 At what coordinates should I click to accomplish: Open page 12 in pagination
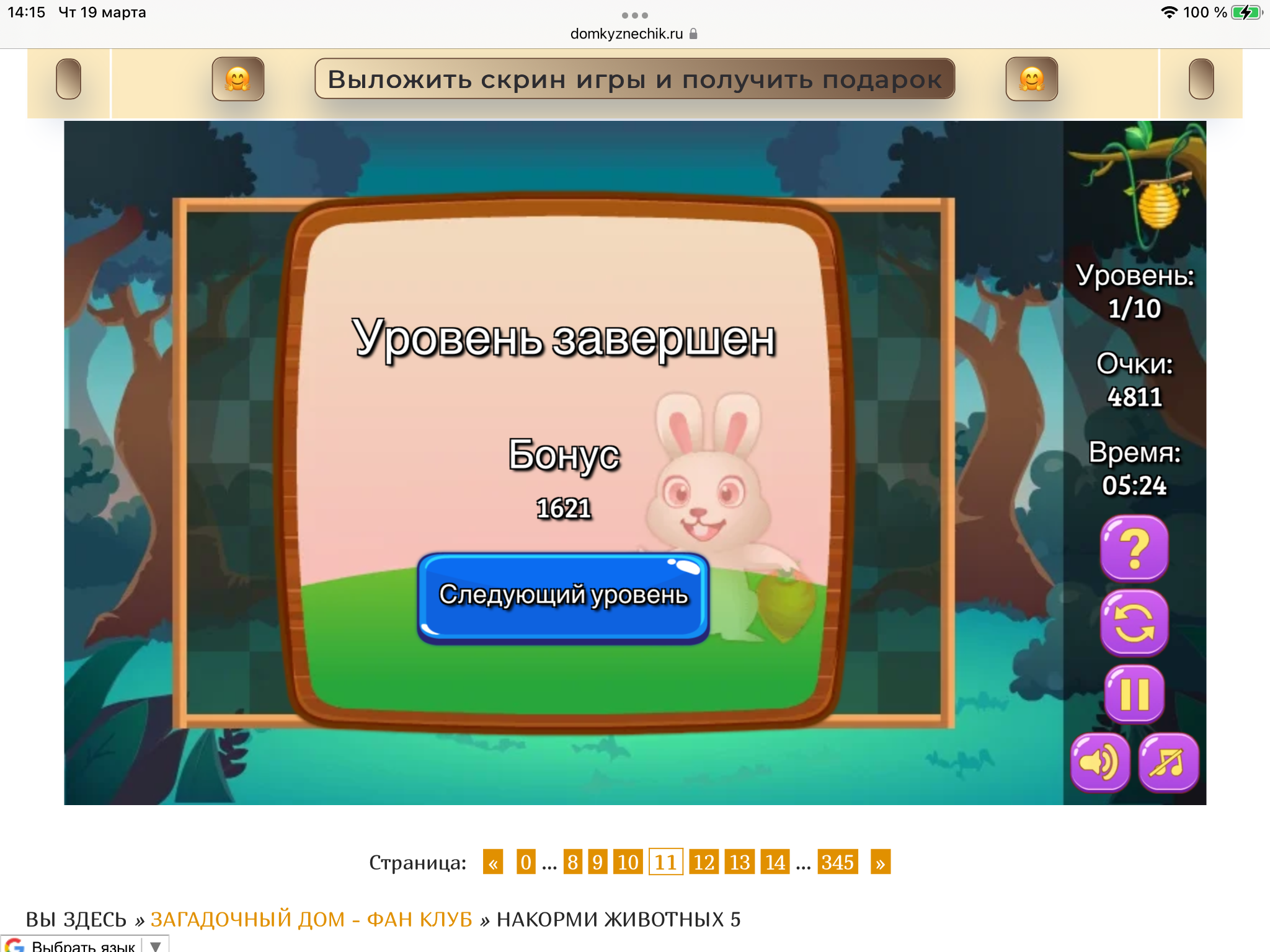tap(704, 862)
